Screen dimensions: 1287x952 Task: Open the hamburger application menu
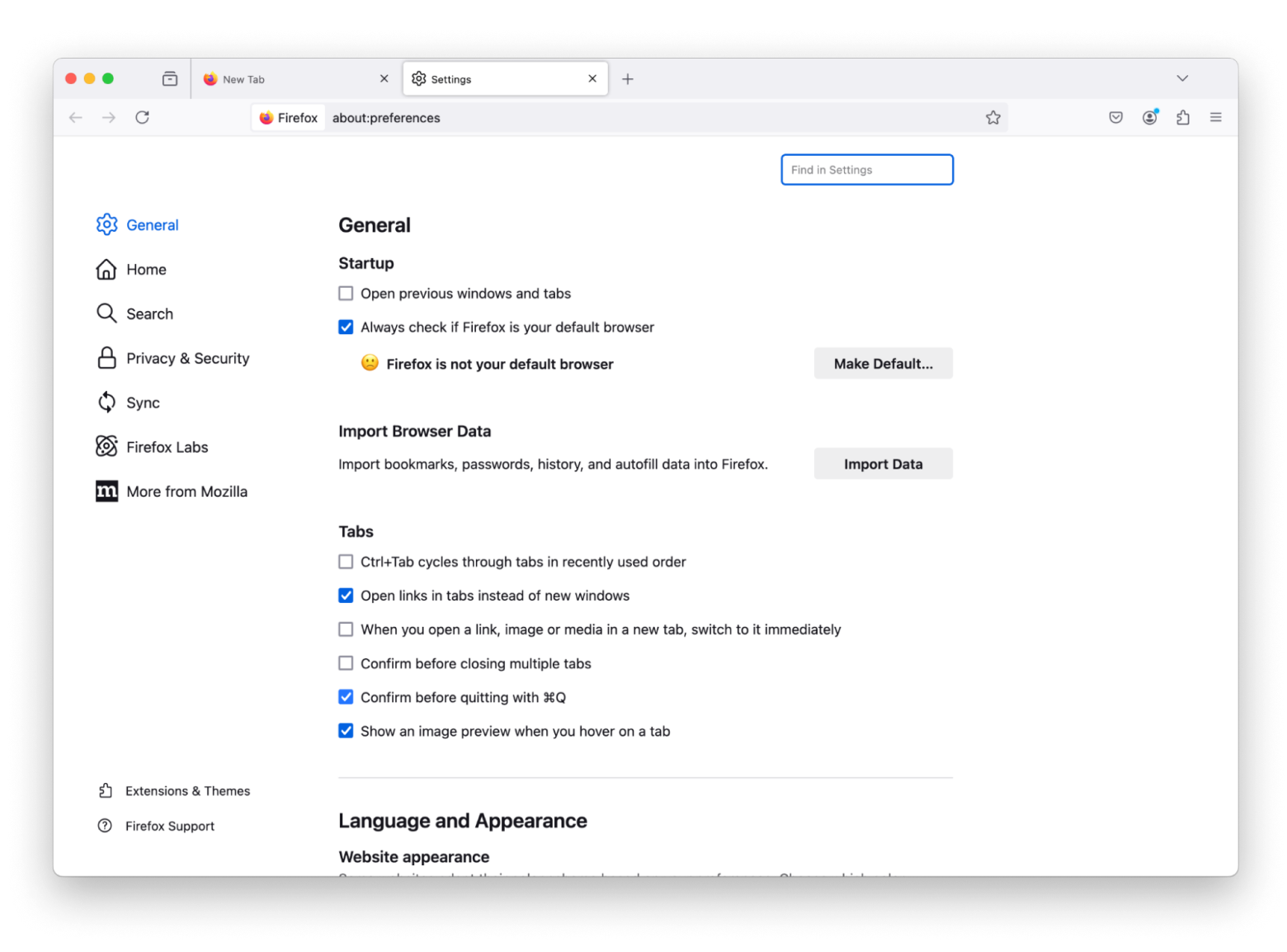point(1215,118)
